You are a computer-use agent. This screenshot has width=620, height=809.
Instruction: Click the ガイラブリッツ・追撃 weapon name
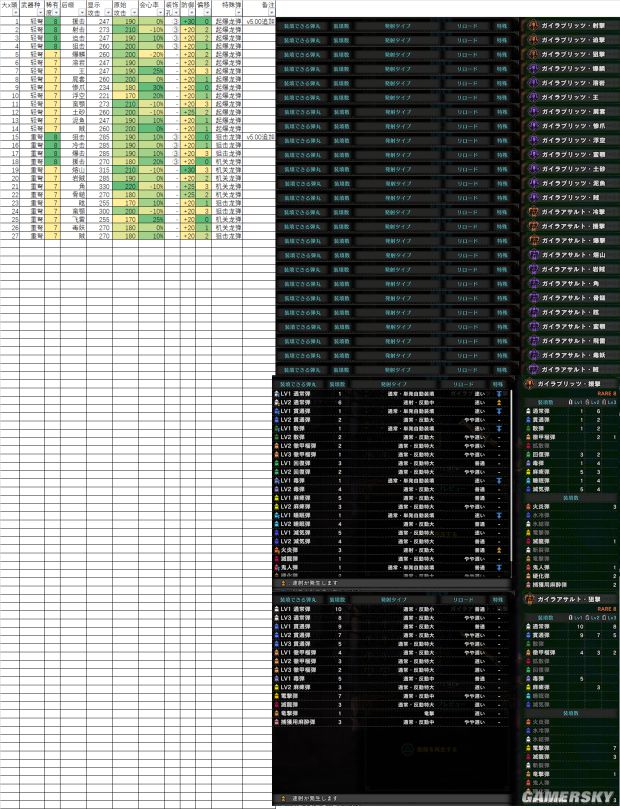click(x=579, y=41)
